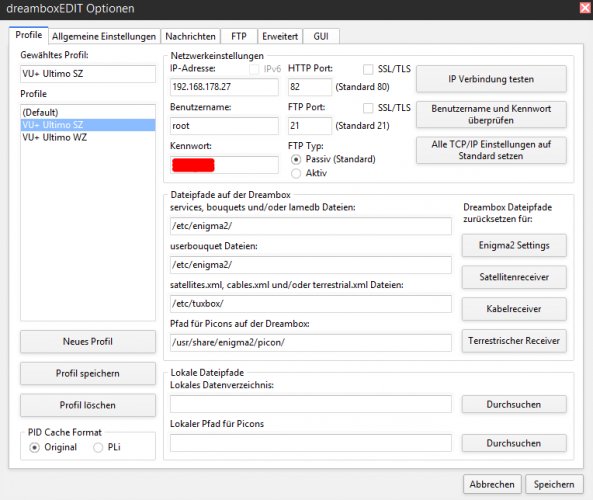The width and height of the screenshot is (593, 500).
Task: Click the services/bouquets/lamedb path field
Action: (310, 226)
